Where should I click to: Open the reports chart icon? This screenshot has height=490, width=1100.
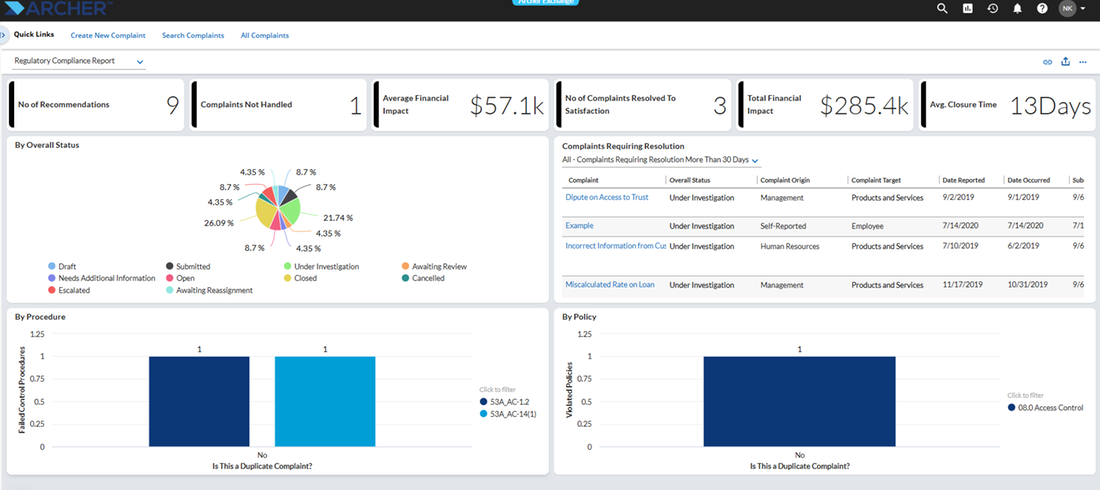pyautogui.click(x=967, y=8)
